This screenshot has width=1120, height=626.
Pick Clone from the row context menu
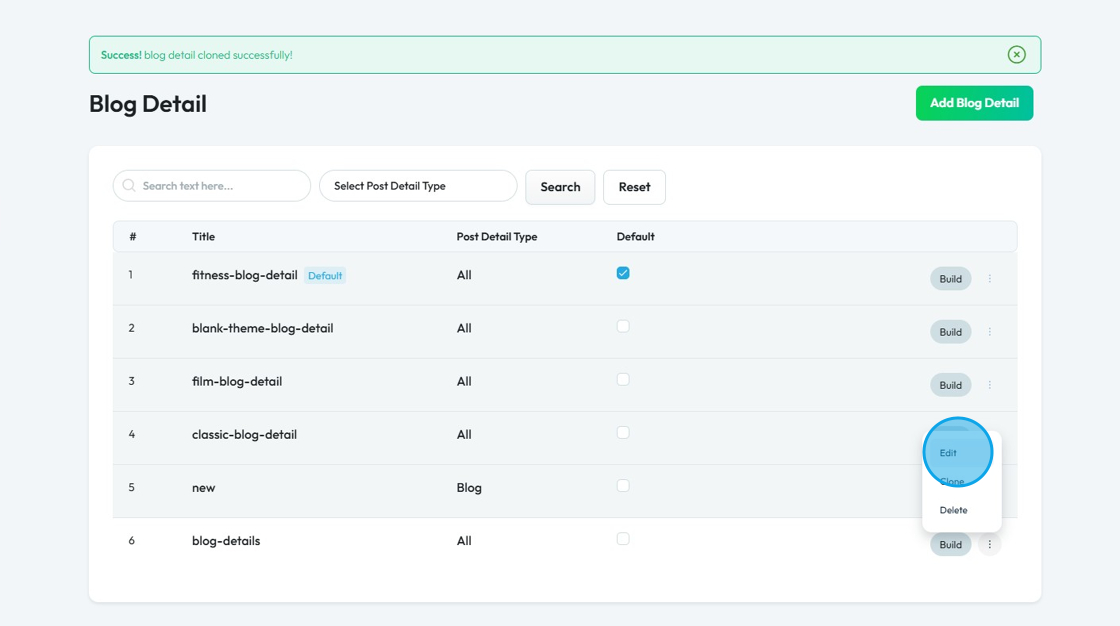coord(952,482)
